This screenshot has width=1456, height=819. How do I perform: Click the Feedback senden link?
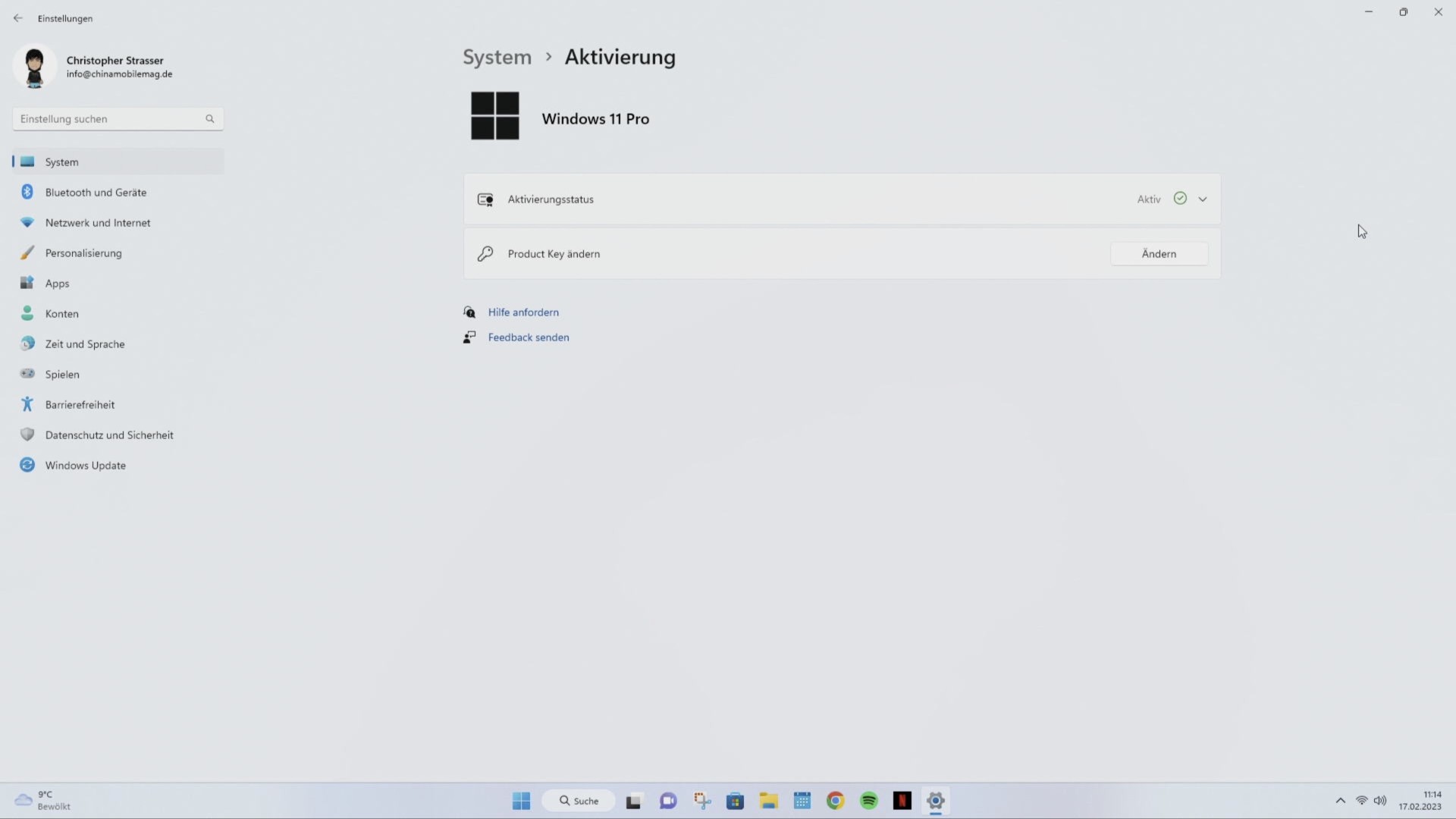coord(529,337)
